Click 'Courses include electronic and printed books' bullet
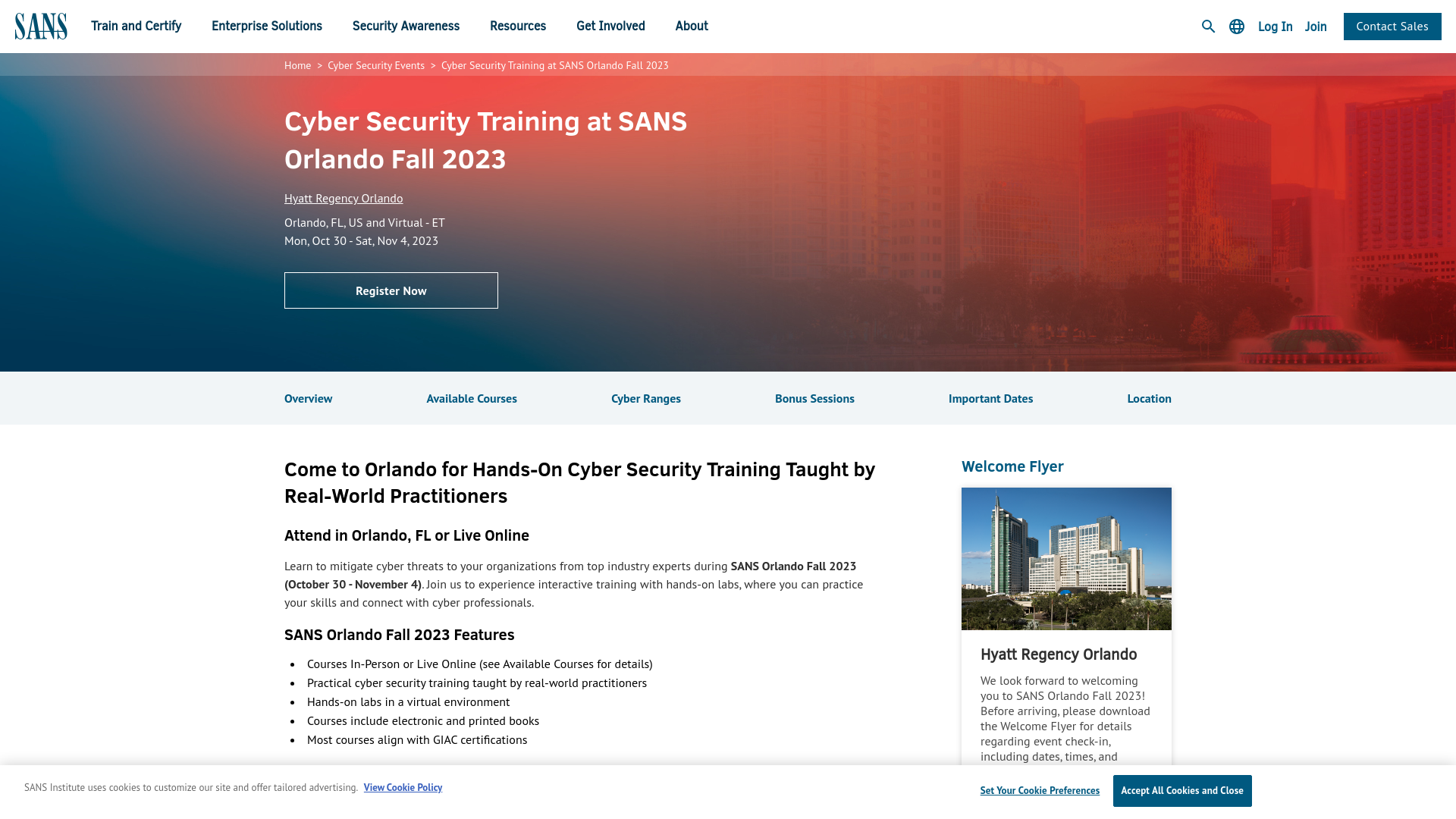 [x=423, y=720]
